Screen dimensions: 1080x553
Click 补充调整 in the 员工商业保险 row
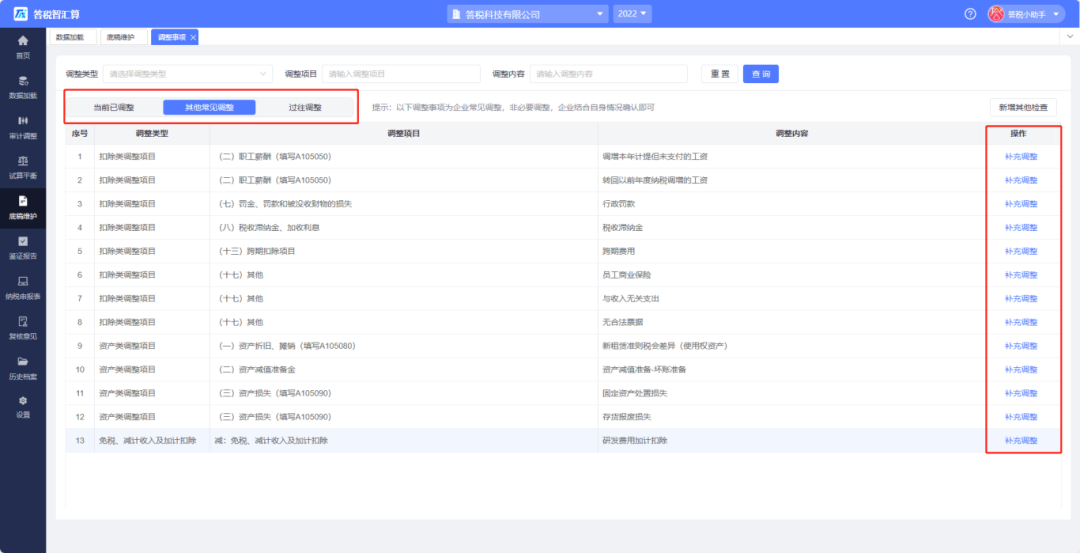[x=1021, y=275]
